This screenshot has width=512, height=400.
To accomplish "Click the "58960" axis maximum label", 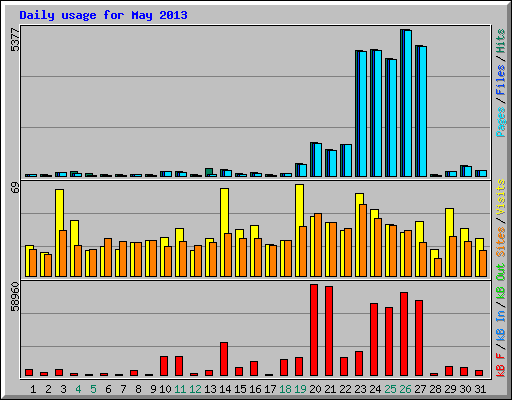I will 15,296.
